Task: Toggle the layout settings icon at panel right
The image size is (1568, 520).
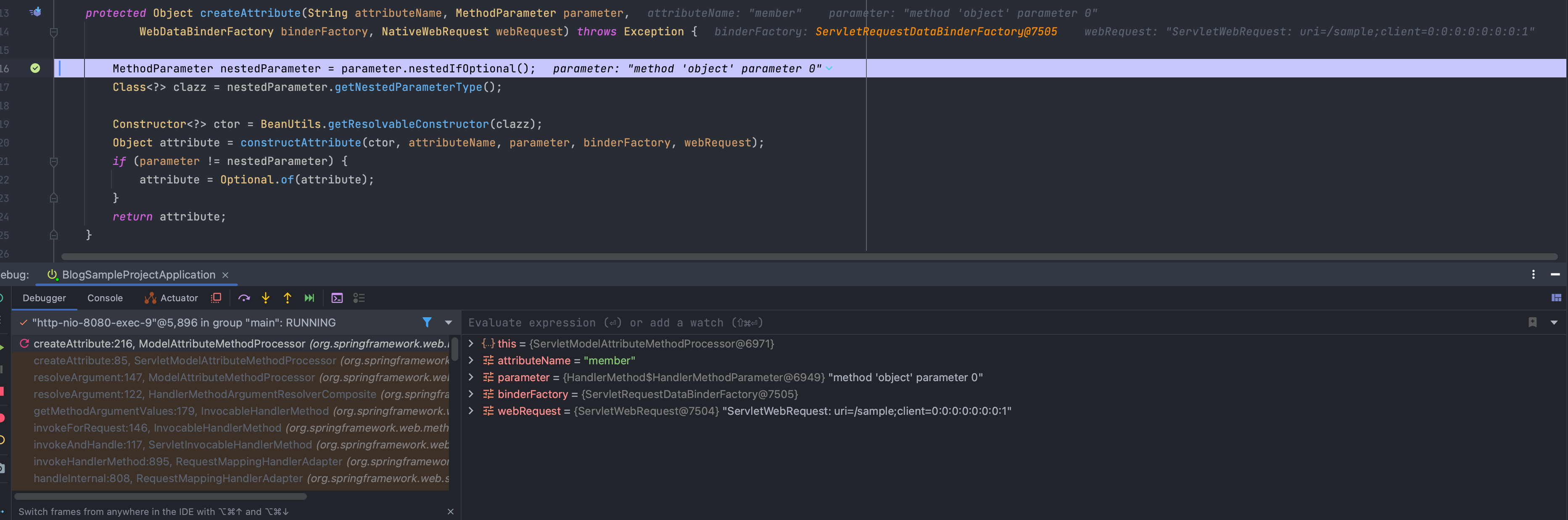Action: 1556,298
